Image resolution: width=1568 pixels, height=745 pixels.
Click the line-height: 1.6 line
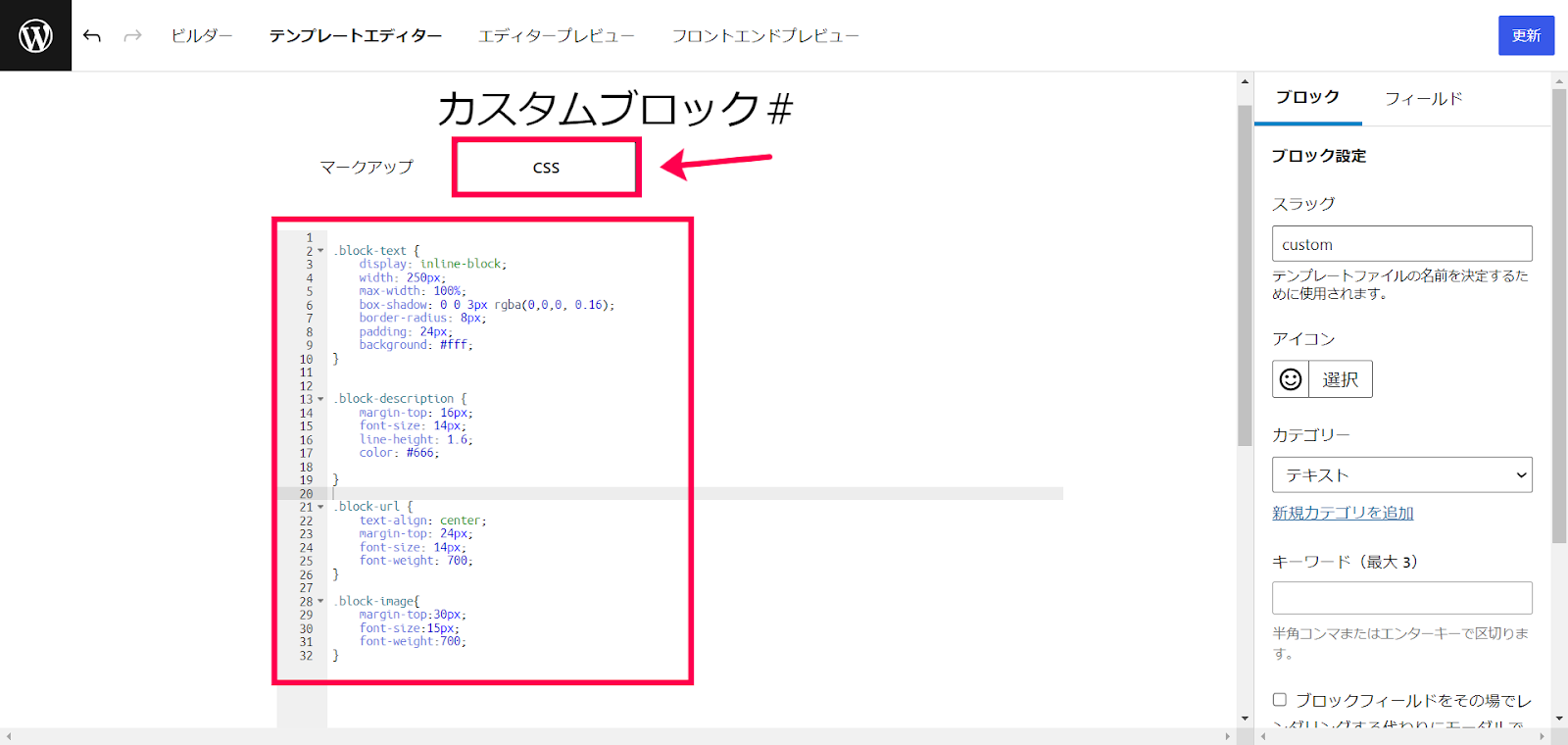coord(416,439)
